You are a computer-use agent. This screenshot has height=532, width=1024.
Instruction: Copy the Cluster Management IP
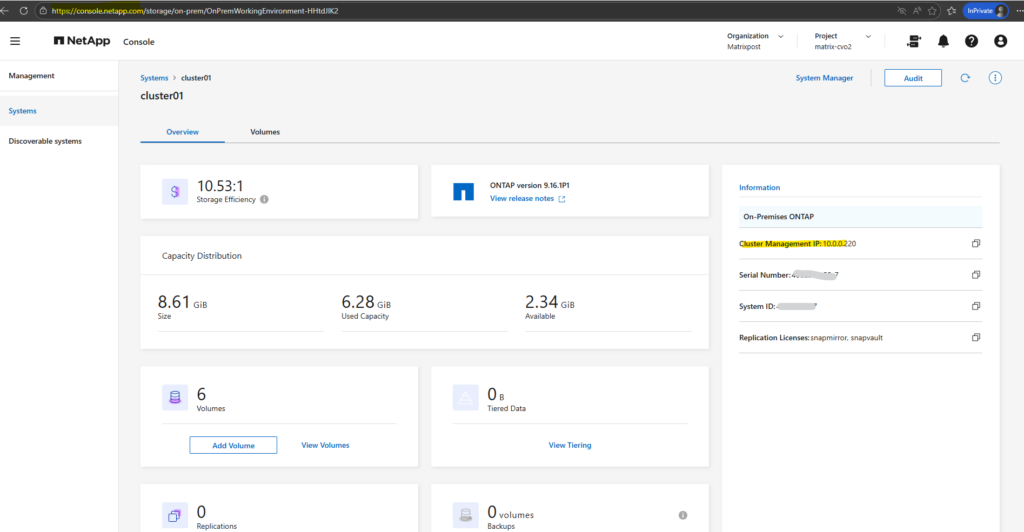976,244
